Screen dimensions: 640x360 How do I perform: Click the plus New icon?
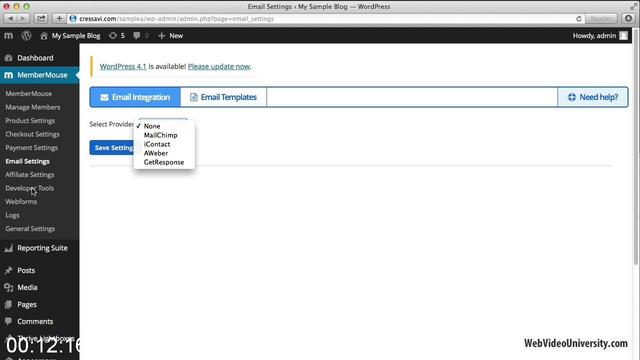click(161, 36)
